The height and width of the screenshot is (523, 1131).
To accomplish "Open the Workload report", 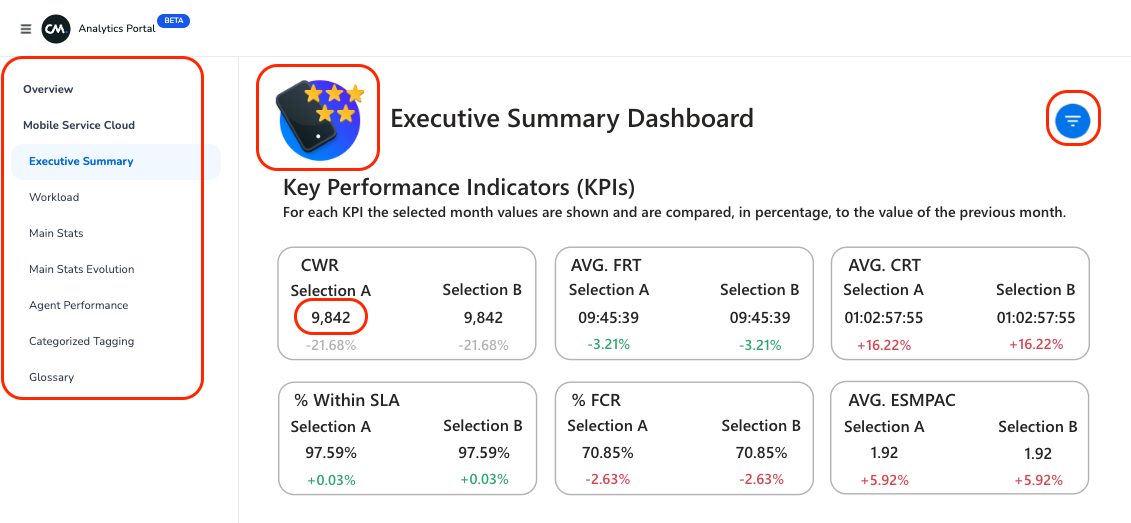I will coord(54,197).
